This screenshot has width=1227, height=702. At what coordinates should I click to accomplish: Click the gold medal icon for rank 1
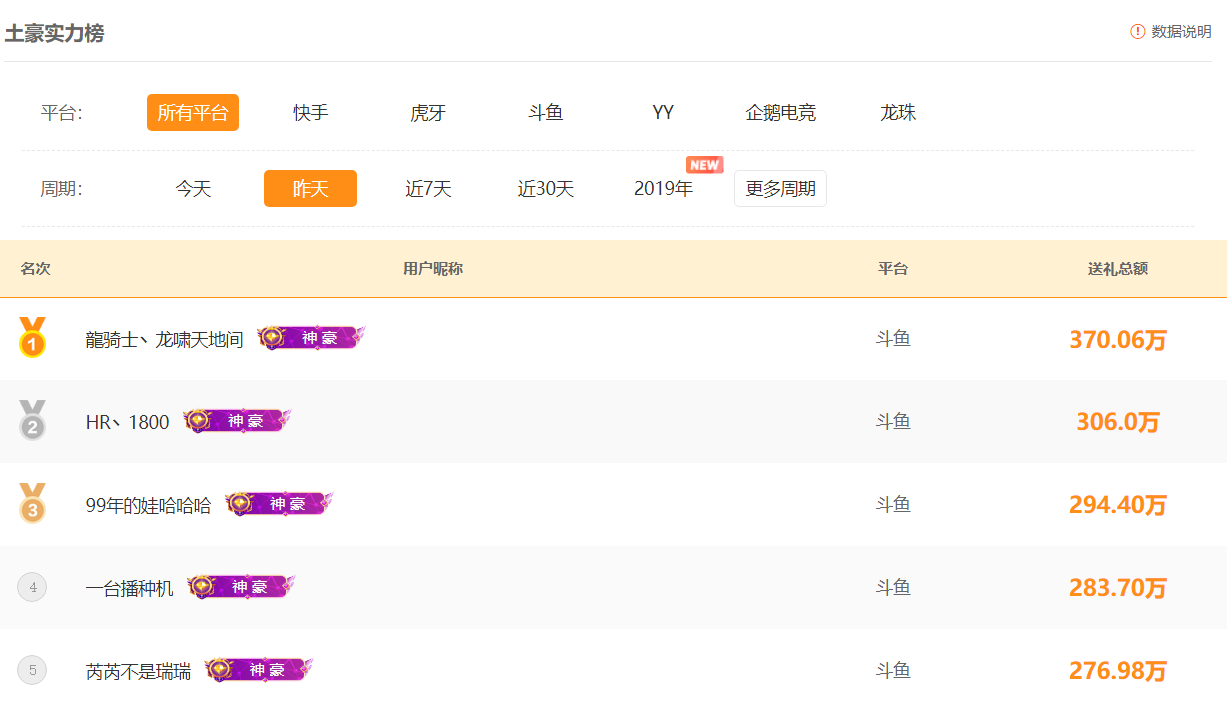point(32,338)
